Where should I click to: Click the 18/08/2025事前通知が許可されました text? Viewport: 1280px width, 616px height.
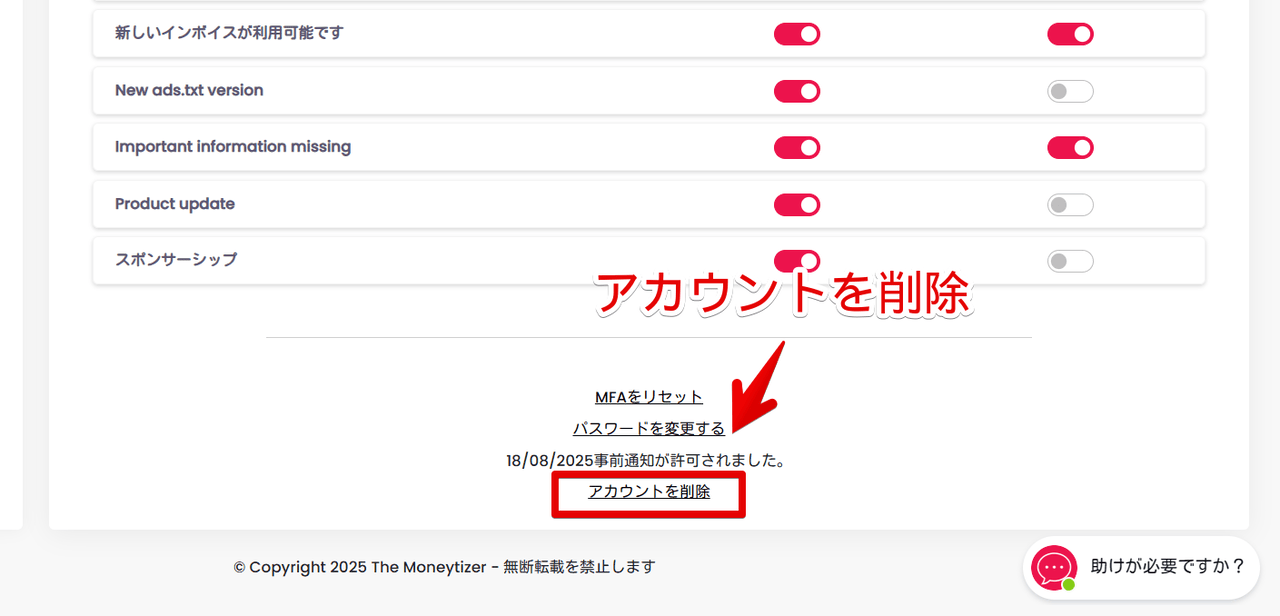[x=646, y=461]
